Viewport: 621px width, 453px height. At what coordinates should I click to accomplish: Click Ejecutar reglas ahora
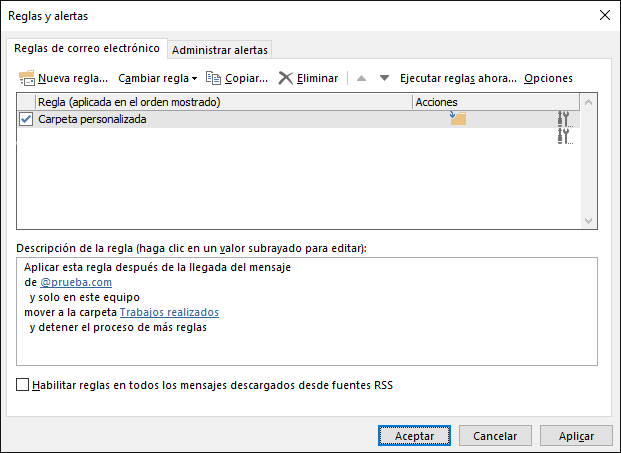pyautogui.click(x=458, y=78)
